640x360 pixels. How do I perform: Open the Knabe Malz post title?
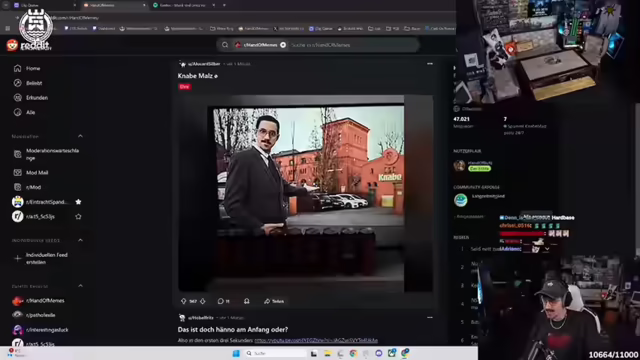[198, 76]
